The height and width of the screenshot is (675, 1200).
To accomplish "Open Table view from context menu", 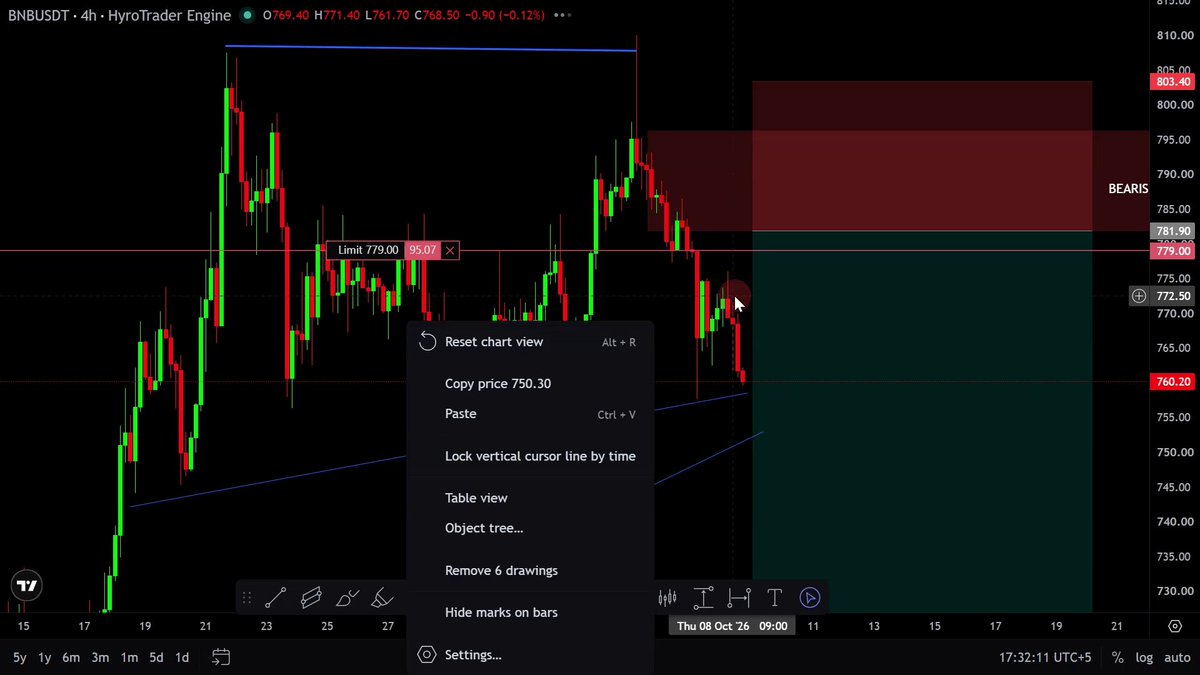I will 530,498.
